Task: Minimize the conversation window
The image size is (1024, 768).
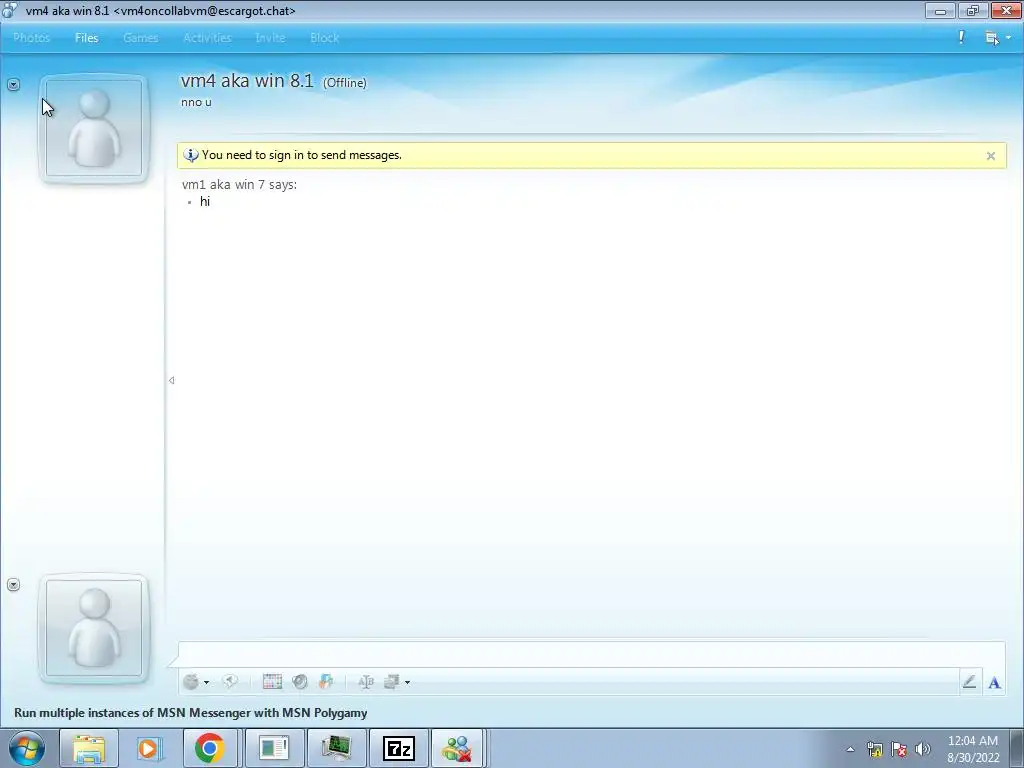Action: 940,10
